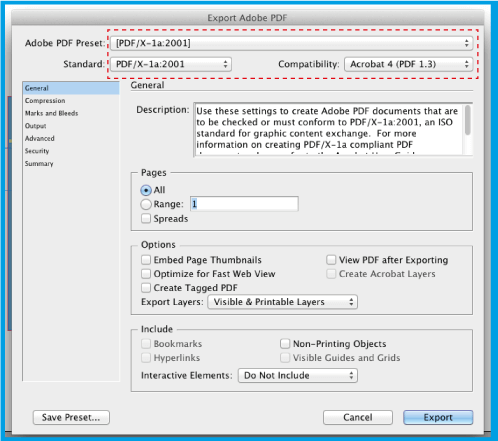The image size is (498, 441).
Task: Toggle the Bookmarks checkbox
Action: pos(146,344)
